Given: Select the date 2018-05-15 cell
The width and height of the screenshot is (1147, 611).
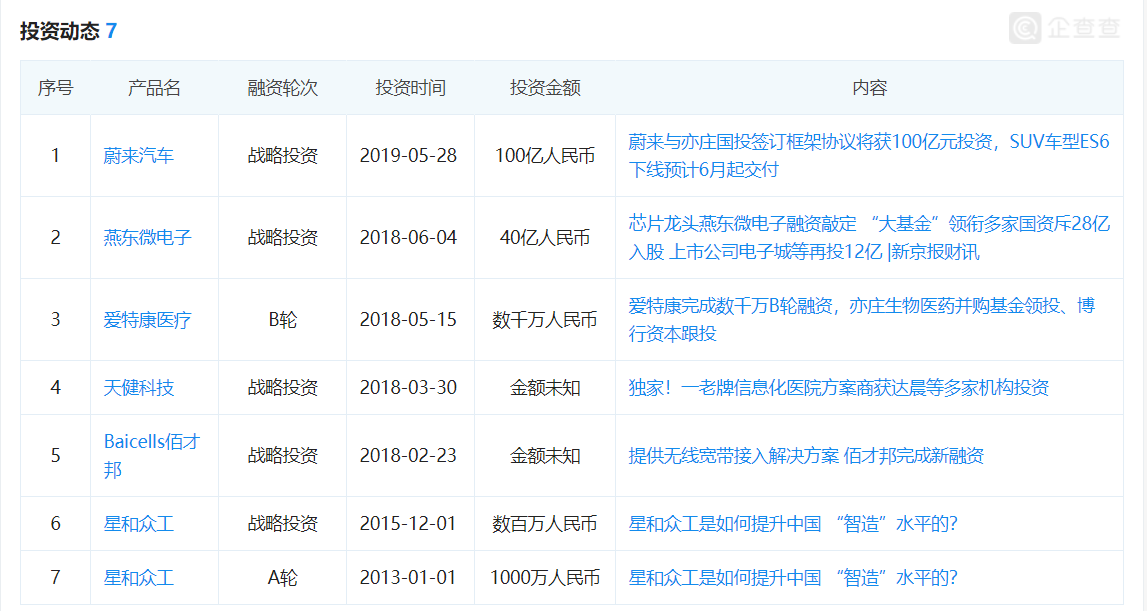Looking at the screenshot, I should [x=408, y=320].
